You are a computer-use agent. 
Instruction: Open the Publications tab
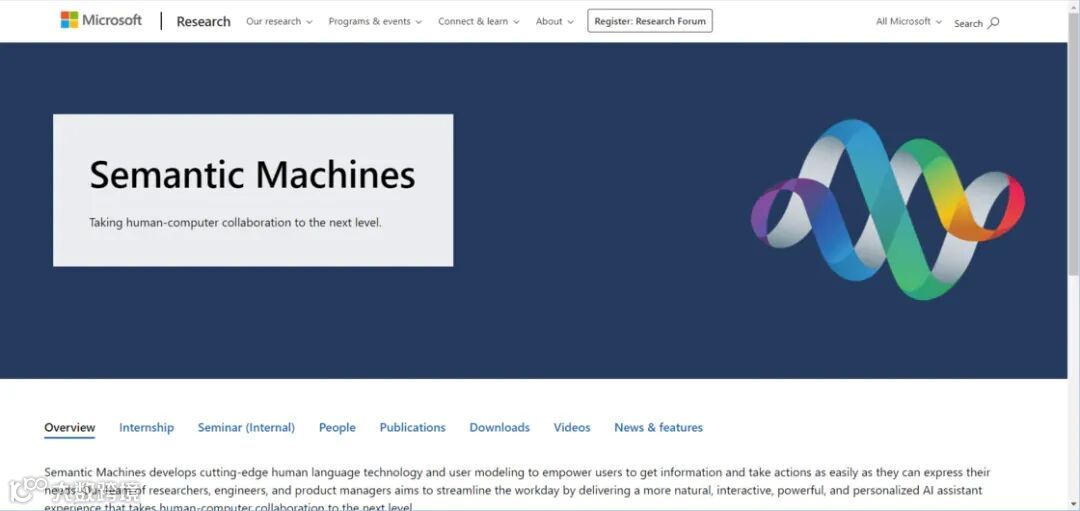click(x=413, y=428)
